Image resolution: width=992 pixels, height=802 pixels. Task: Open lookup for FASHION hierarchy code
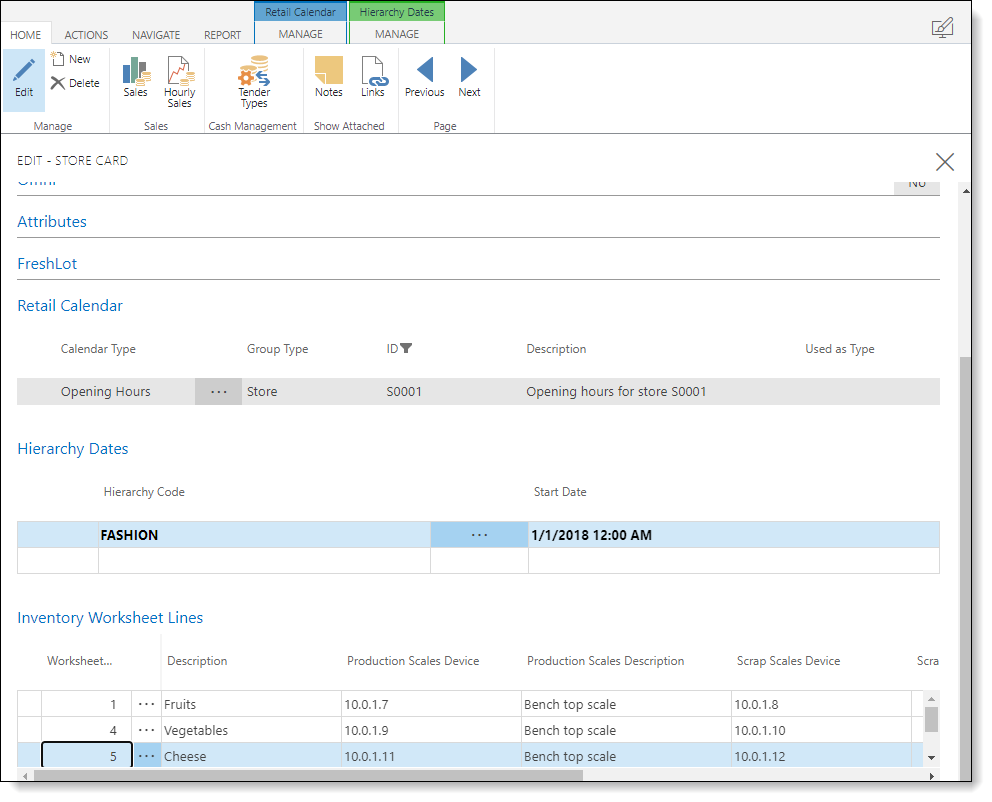[x=480, y=535]
